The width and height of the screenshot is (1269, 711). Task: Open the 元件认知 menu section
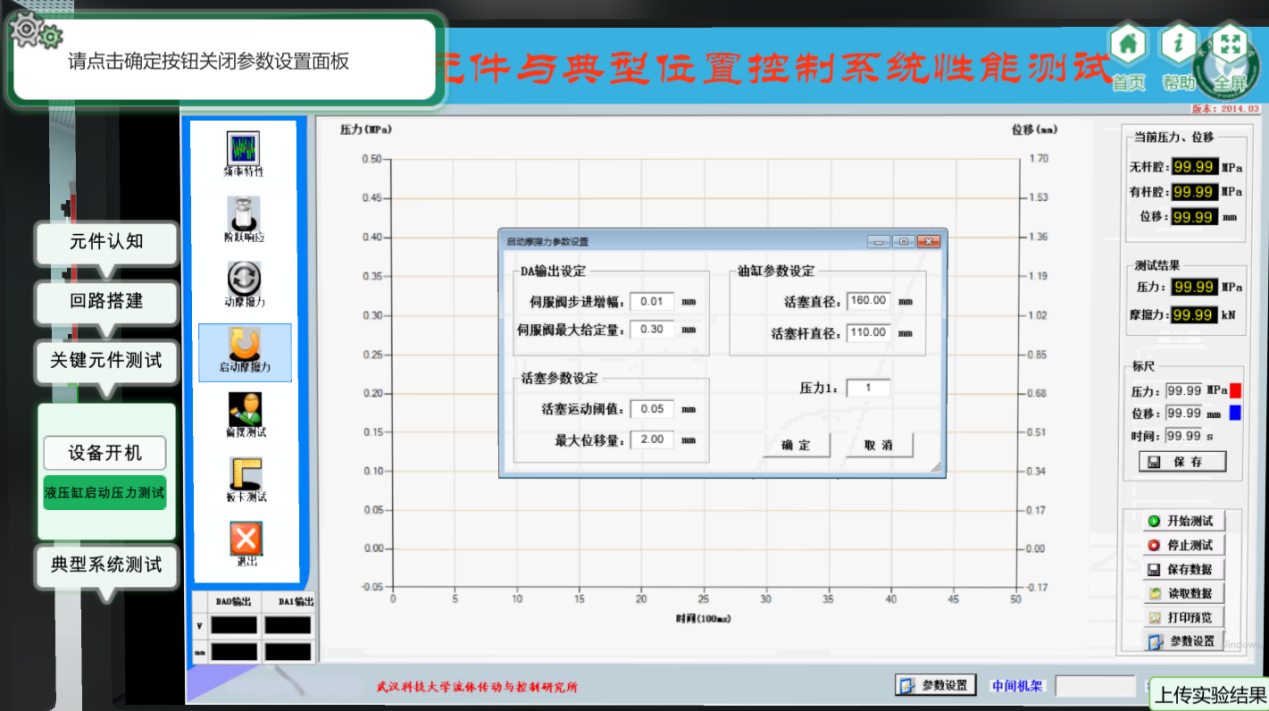click(106, 242)
